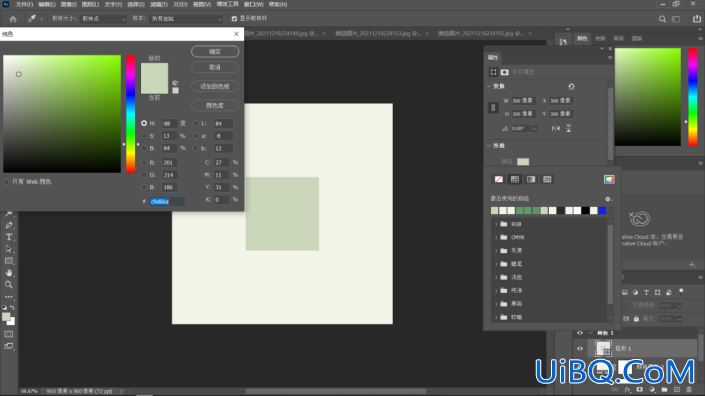Collapse the Transform section in Properties

pos(489,86)
